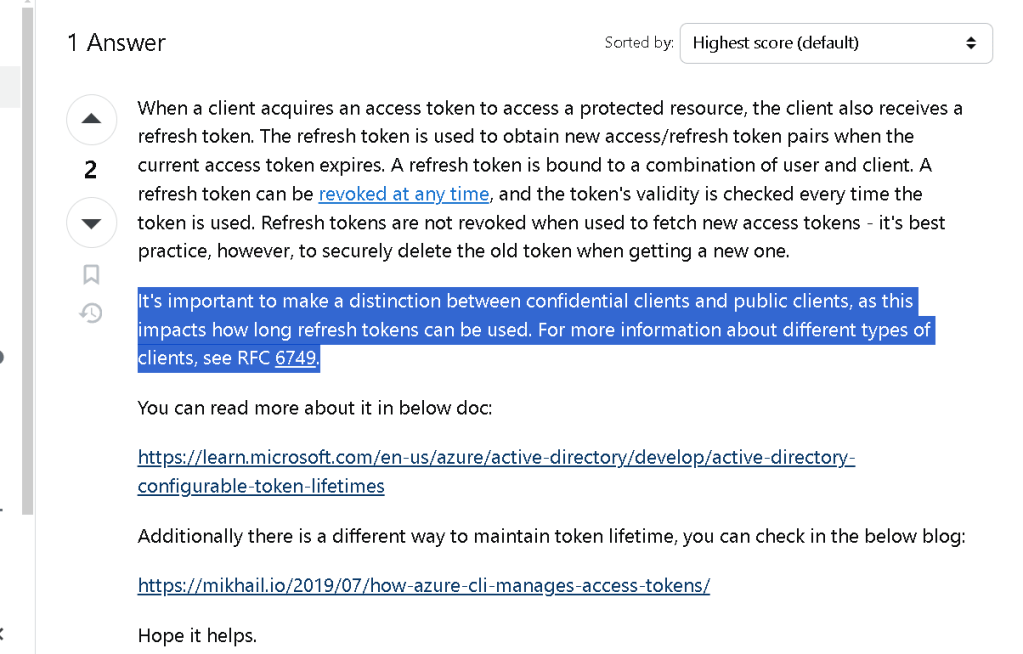Click the paragraph starting "When a client acquires"

tap(550, 179)
